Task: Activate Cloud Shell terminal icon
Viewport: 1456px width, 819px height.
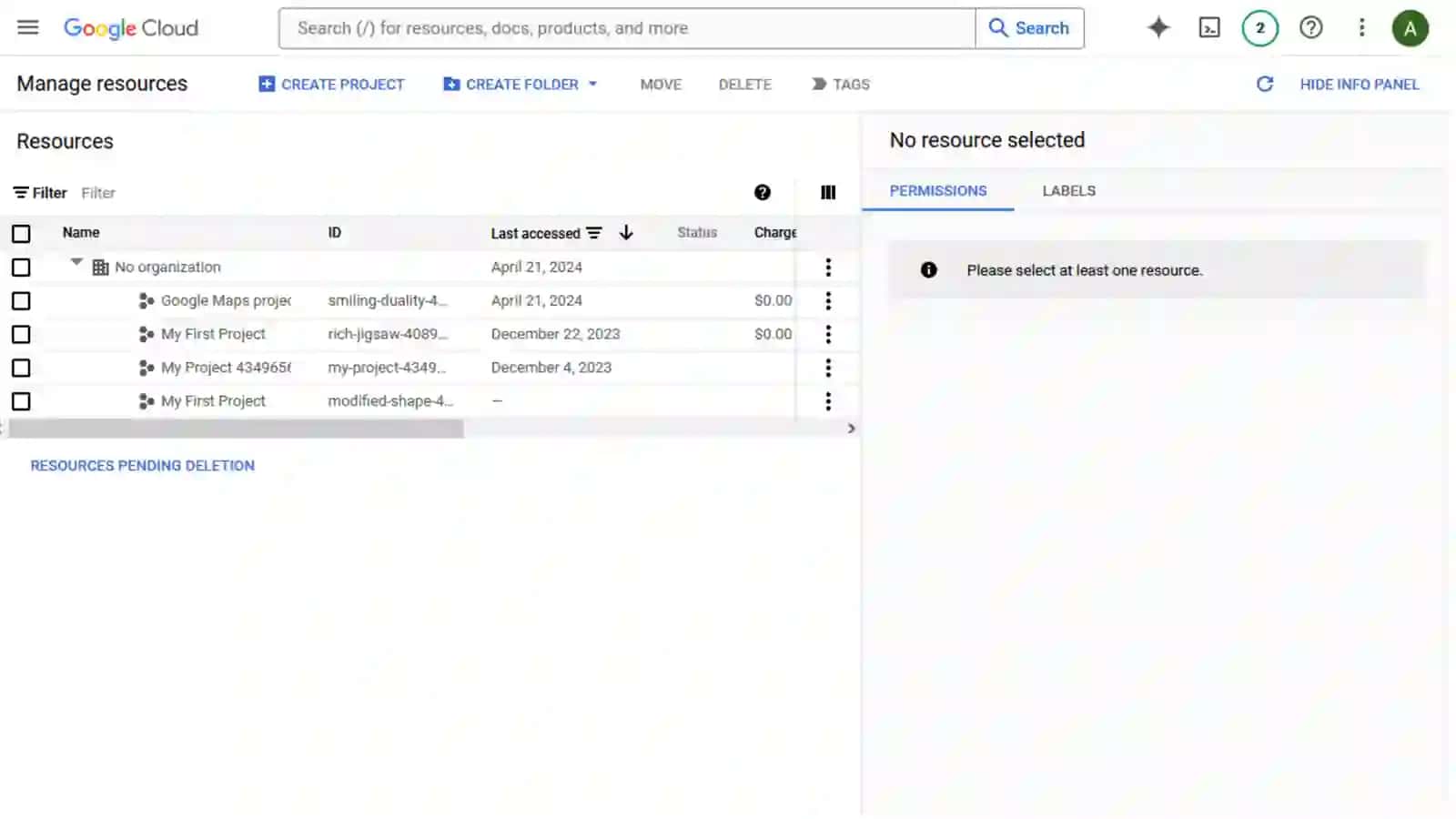Action: pos(1209,28)
